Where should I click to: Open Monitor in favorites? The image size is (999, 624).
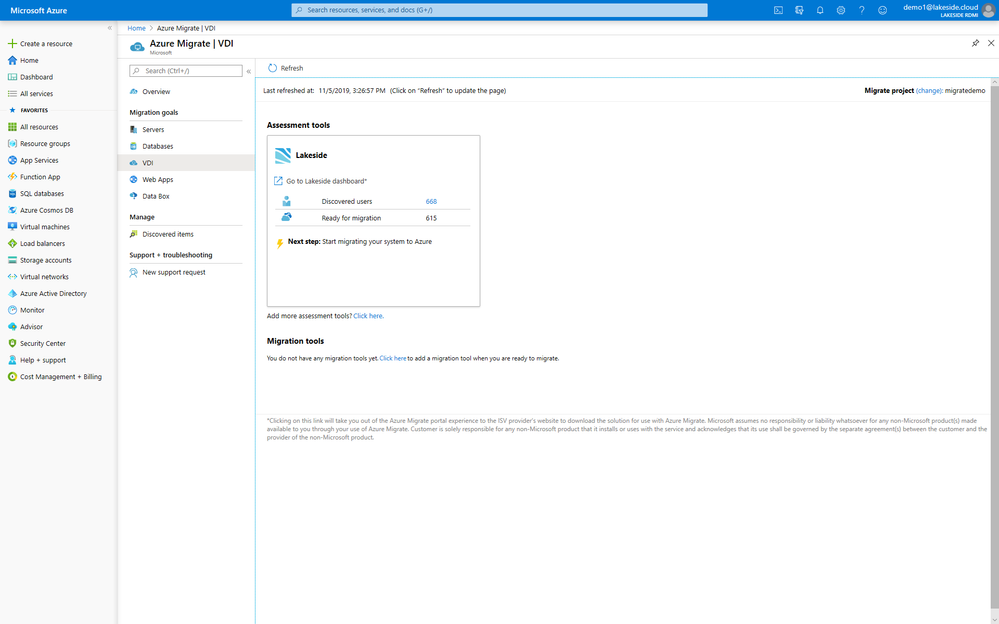(x=32, y=310)
